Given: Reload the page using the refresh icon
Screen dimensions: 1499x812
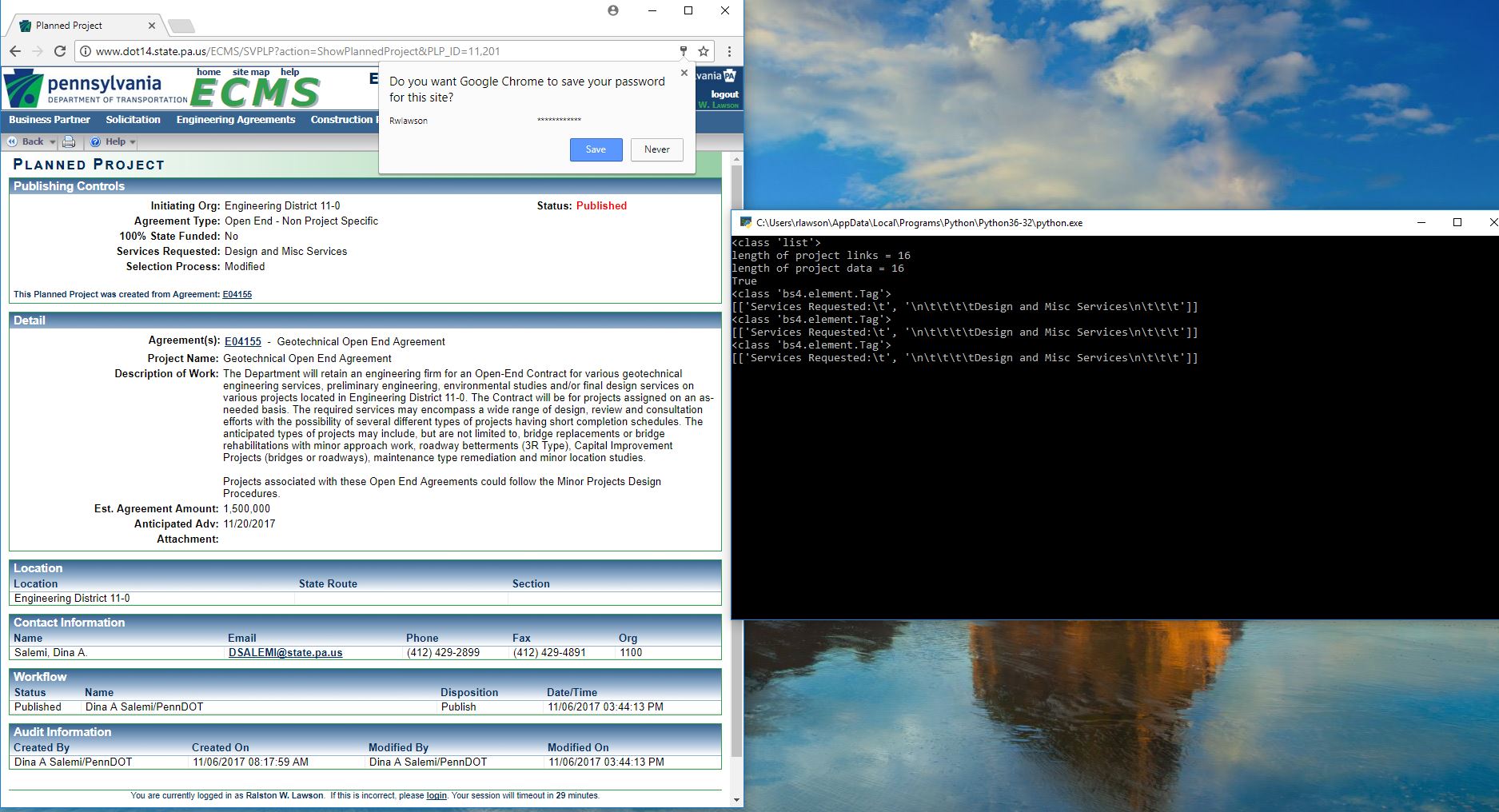Looking at the screenshot, I should (60, 50).
